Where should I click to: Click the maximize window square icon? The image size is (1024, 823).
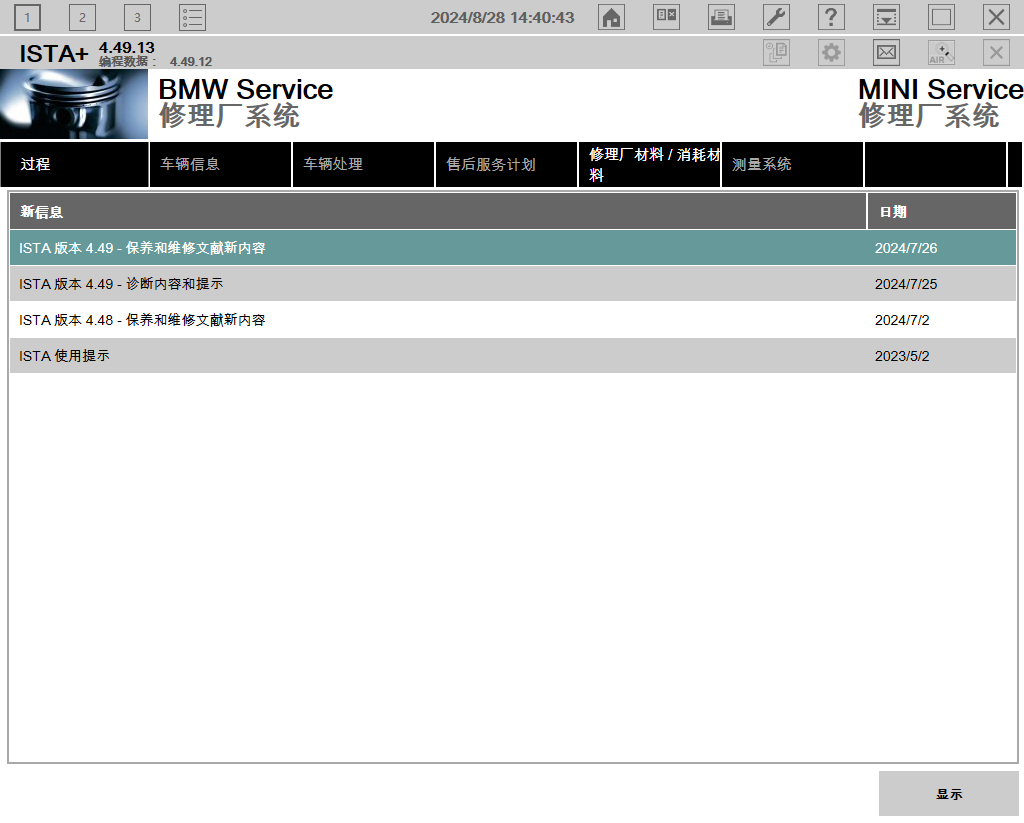pyautogui.click(x=941, y=18)
